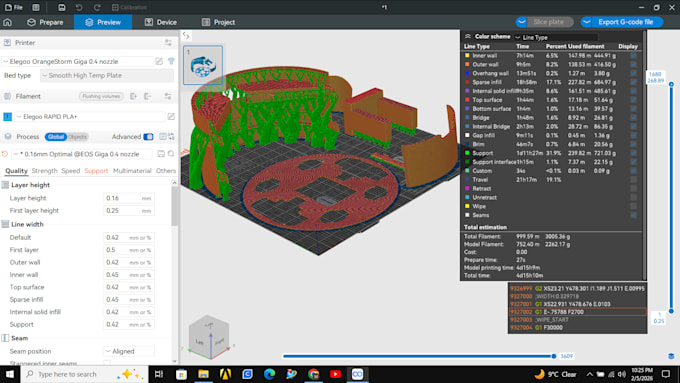
Task: Click Outer wall line width field
Action: point(129,262)
